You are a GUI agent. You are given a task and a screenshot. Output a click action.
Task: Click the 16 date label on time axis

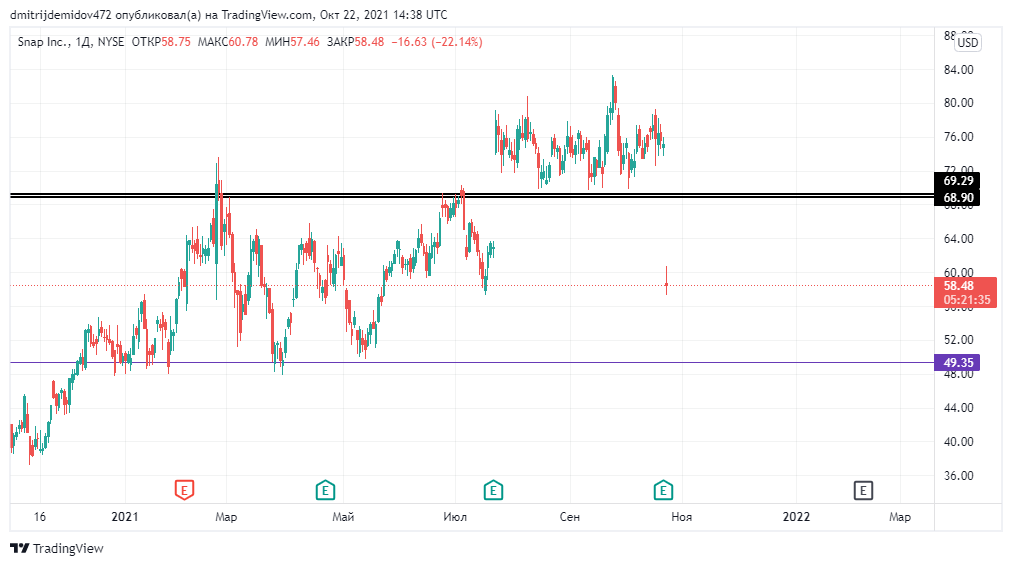pyautogui.click(x=40, y=516)
